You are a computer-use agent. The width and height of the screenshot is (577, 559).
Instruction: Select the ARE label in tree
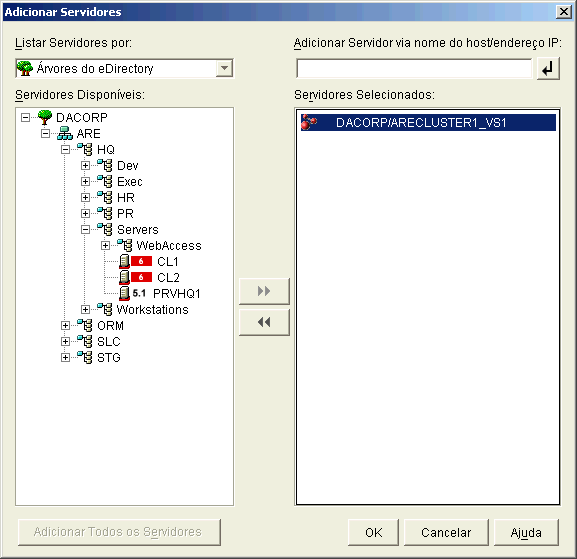click(89, 134)
